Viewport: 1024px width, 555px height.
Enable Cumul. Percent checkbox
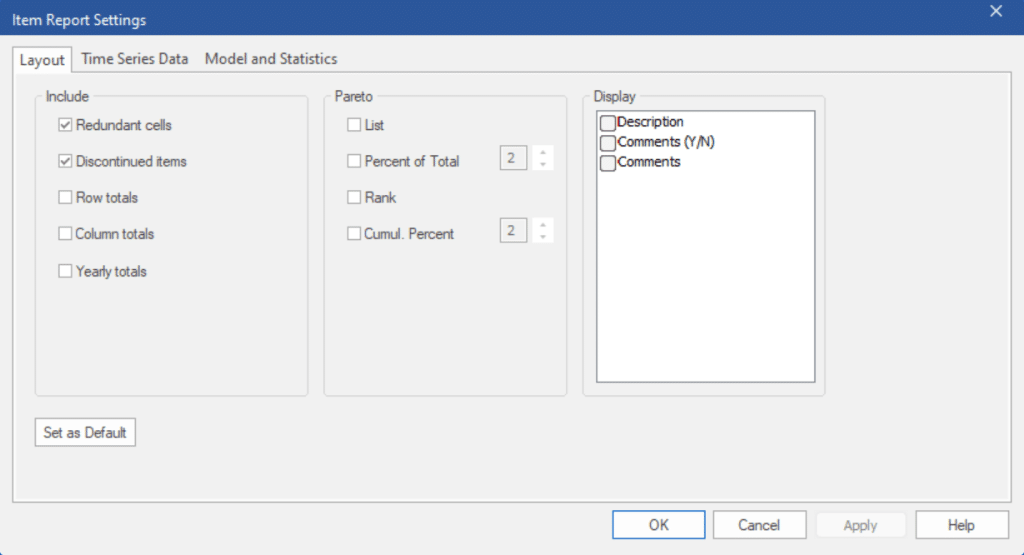[x=354, y=234]
